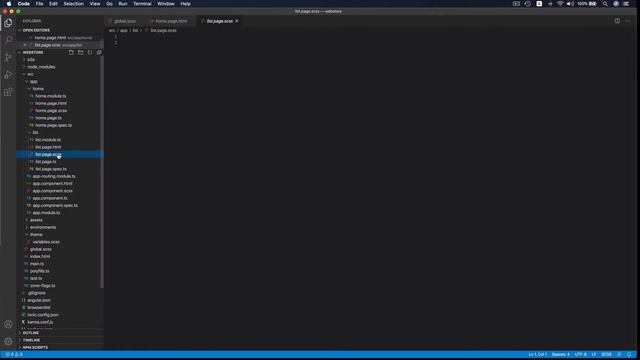Image resolution: width=640 pixels, height=360 pixels.
Task: Click SCSS language mode in status bar
Action: (x=606, y=354)
